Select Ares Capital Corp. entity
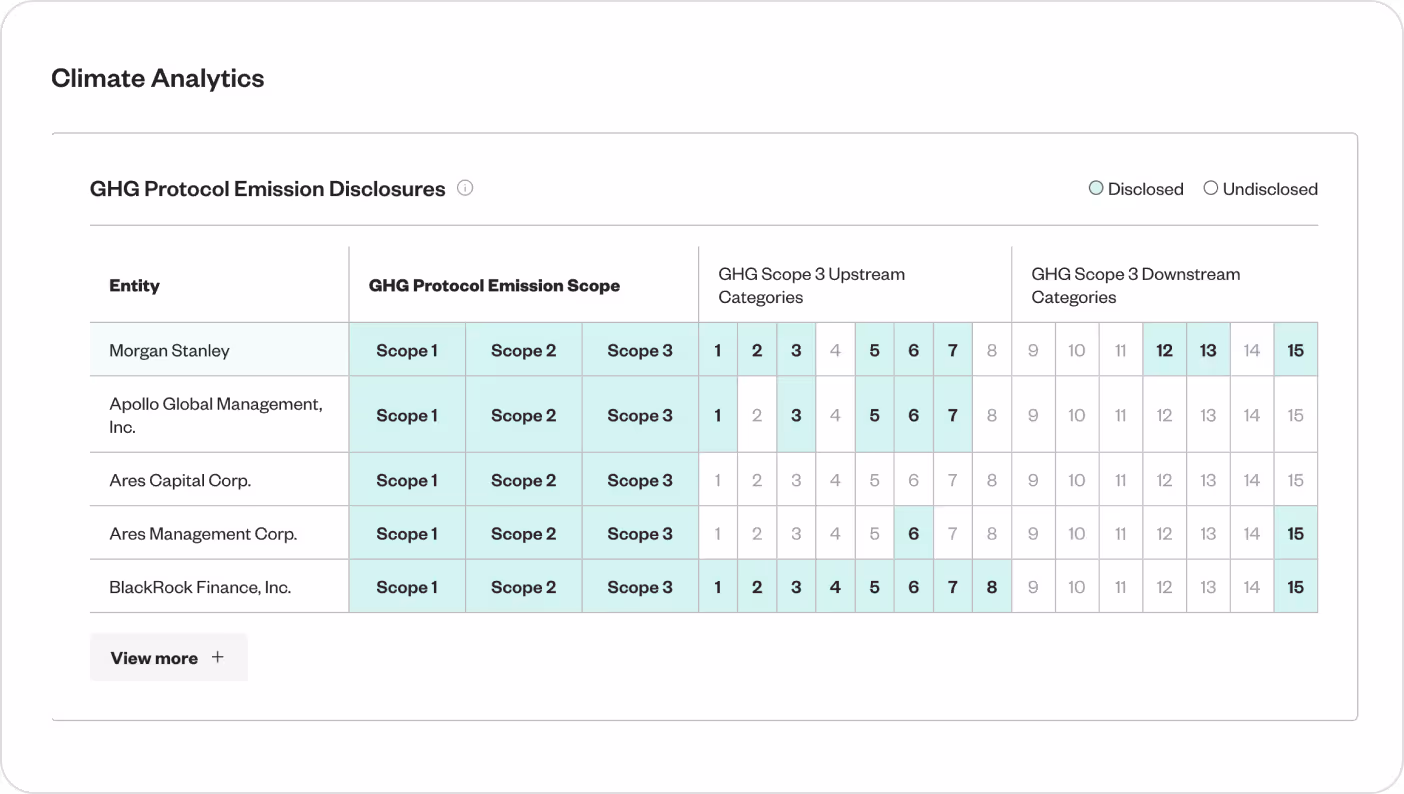This screenshot has height=794, width=1404. [219, 480]
